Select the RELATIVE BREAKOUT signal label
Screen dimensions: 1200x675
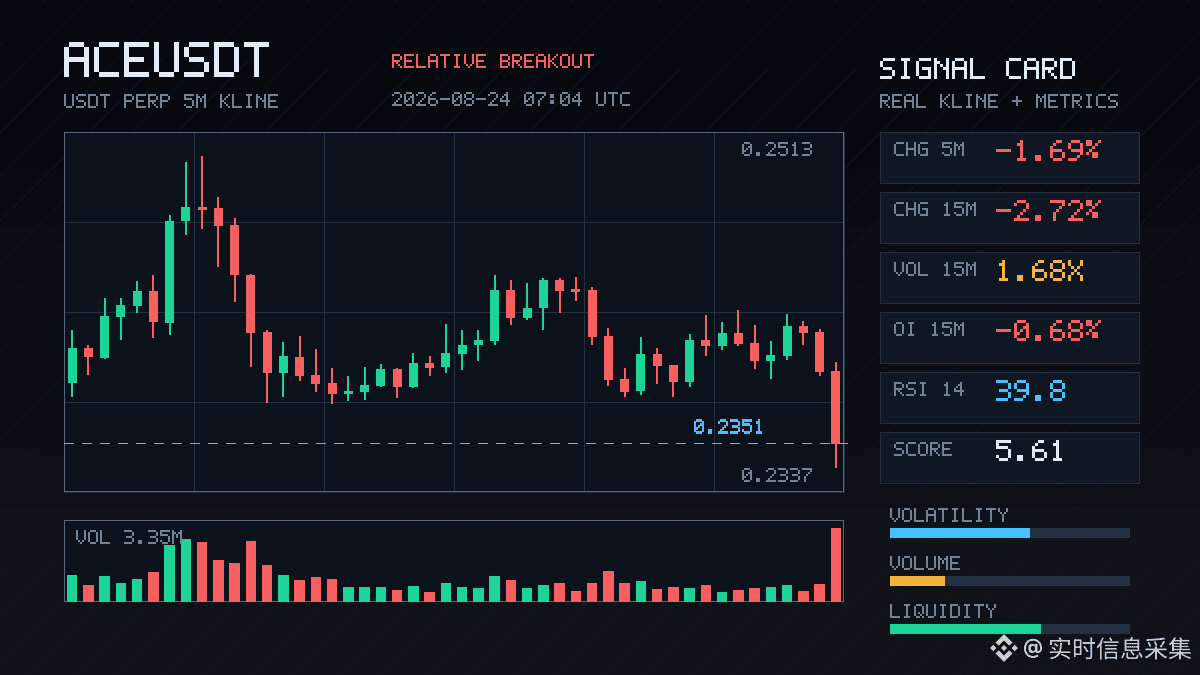492,62
